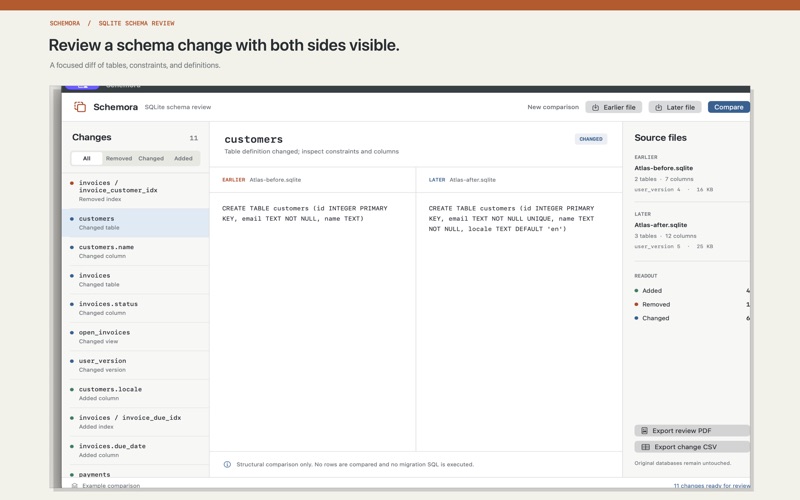Select the invoices.due_date added column row

click(x=135, y=451)
